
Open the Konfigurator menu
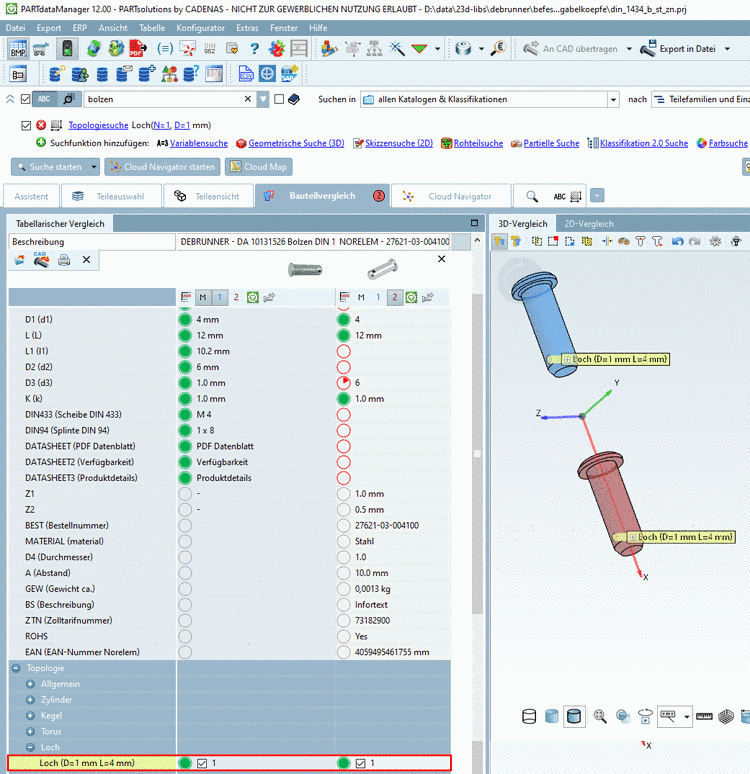pos(200,28)
